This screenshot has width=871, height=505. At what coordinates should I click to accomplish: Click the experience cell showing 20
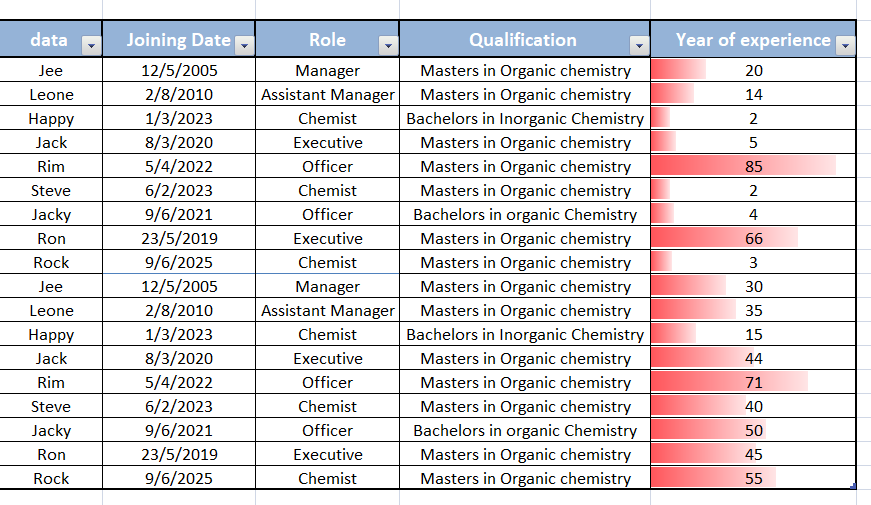pos(753,71)
